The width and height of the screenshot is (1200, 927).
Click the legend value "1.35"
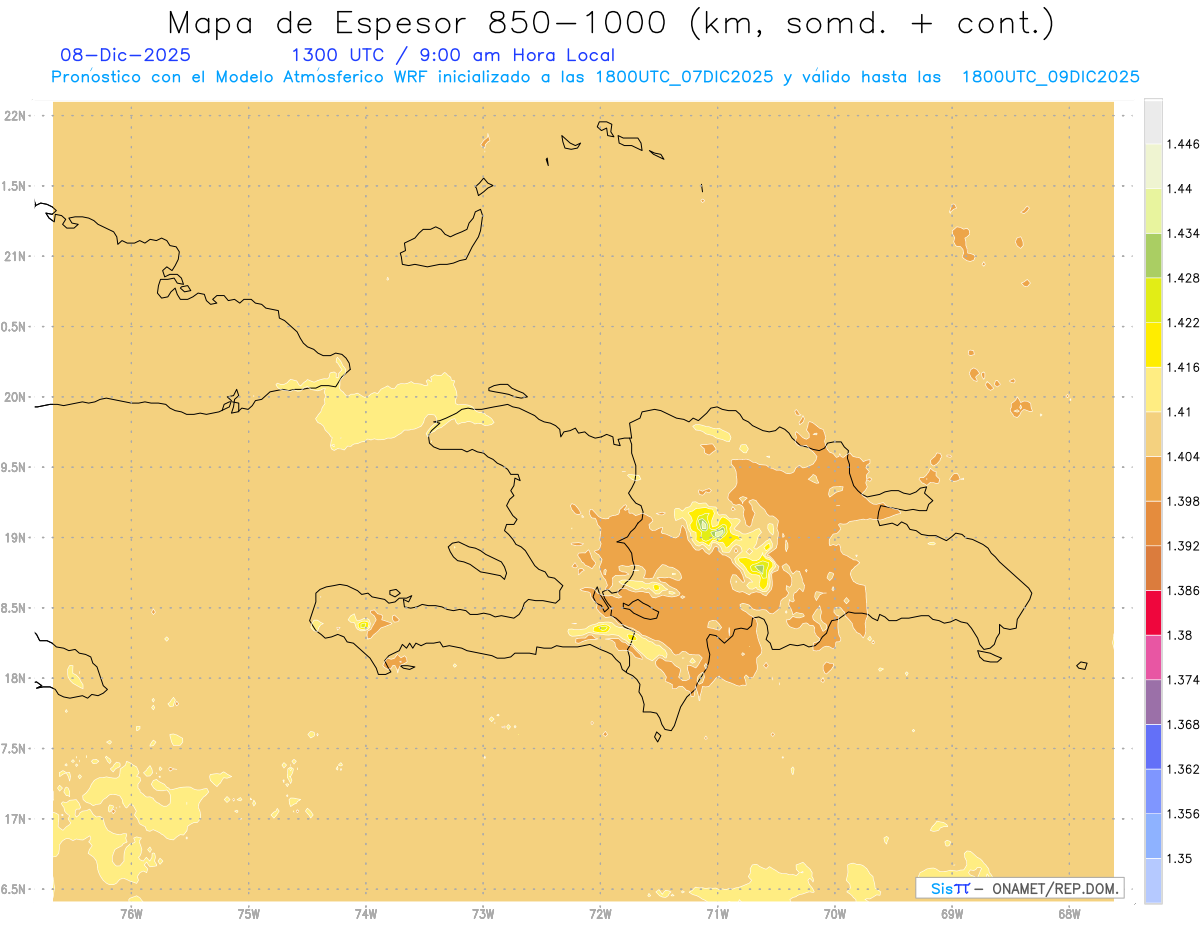[x=1181, y=858]
